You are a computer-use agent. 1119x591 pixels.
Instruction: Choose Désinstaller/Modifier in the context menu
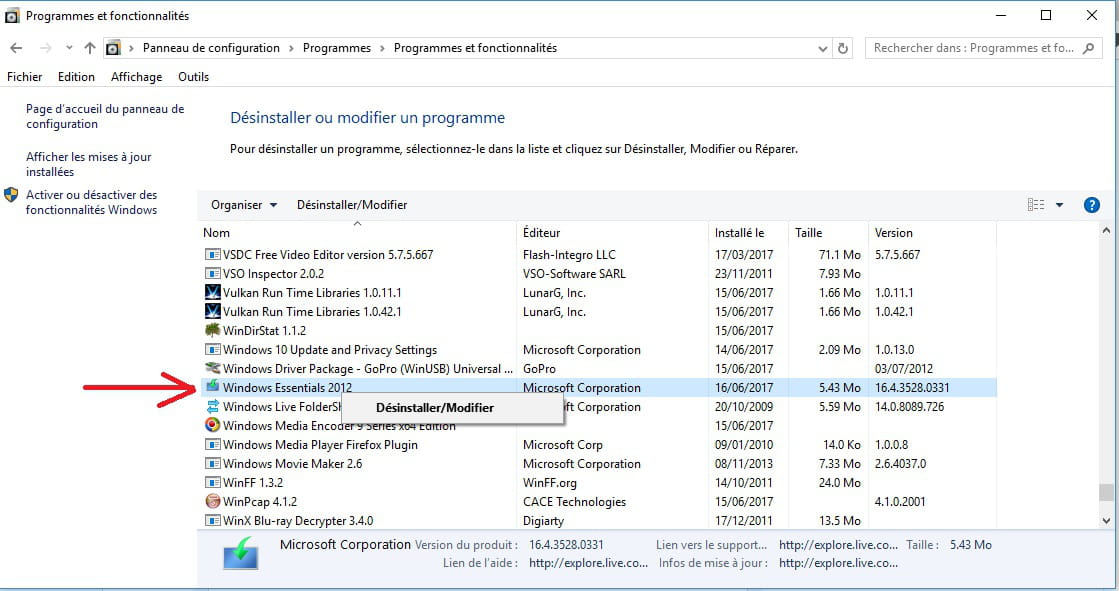click(x=452, y=408)
